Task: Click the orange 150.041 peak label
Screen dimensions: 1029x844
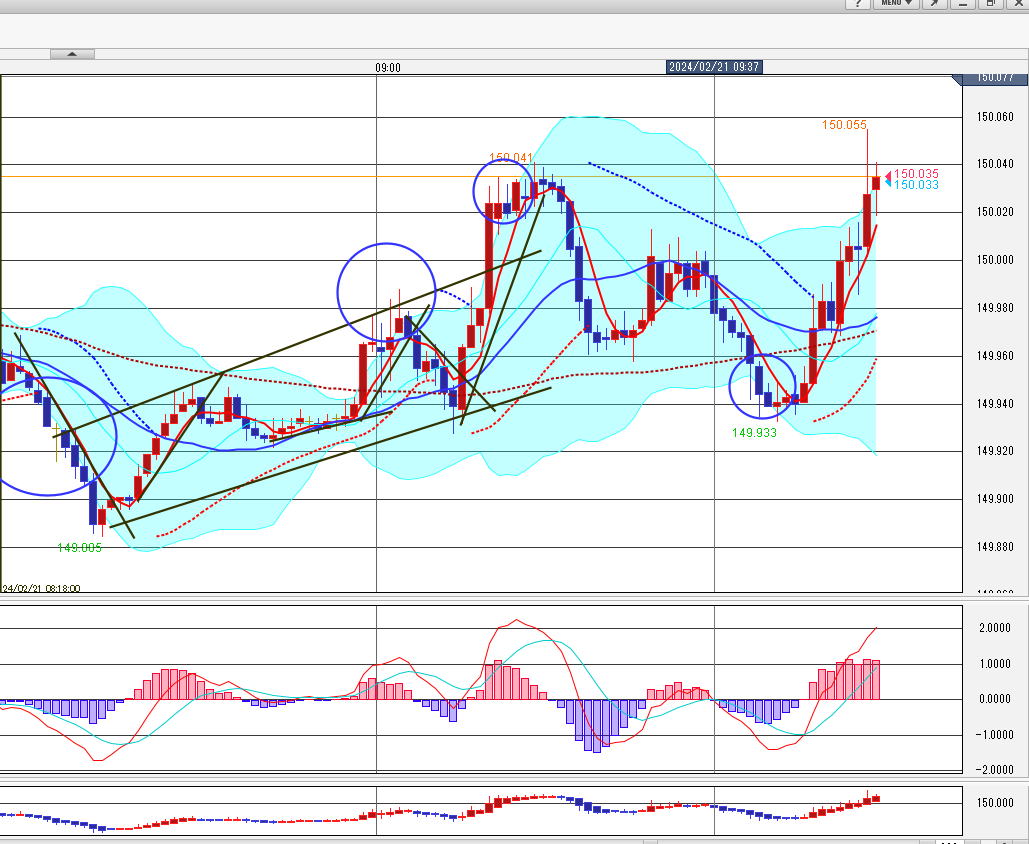Action: coord(510,158)
